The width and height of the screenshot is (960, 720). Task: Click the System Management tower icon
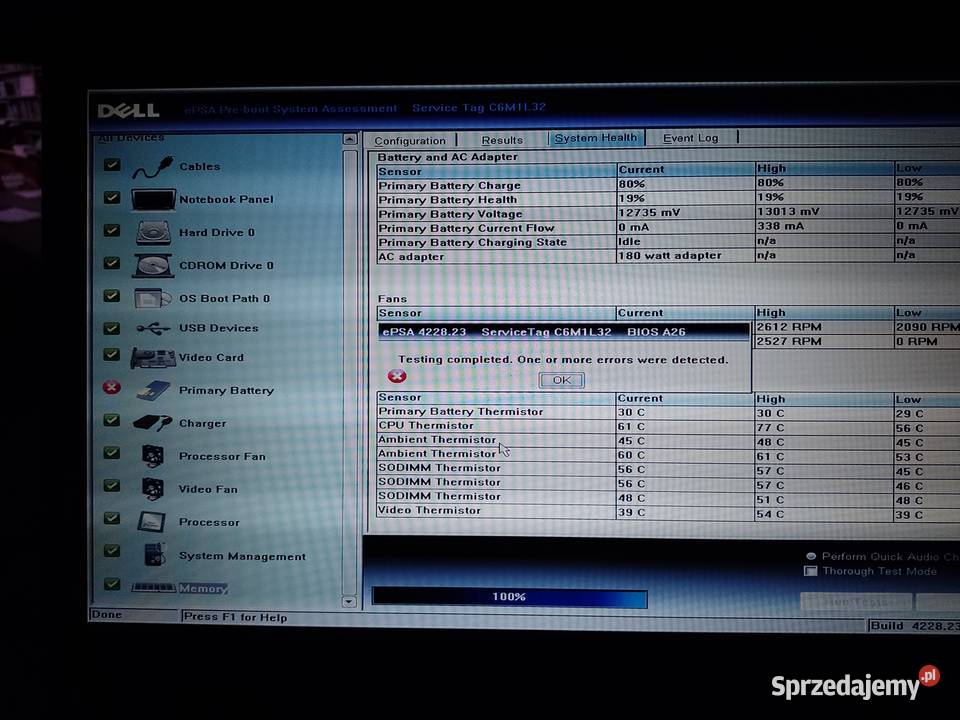click(x=154, y=555)
